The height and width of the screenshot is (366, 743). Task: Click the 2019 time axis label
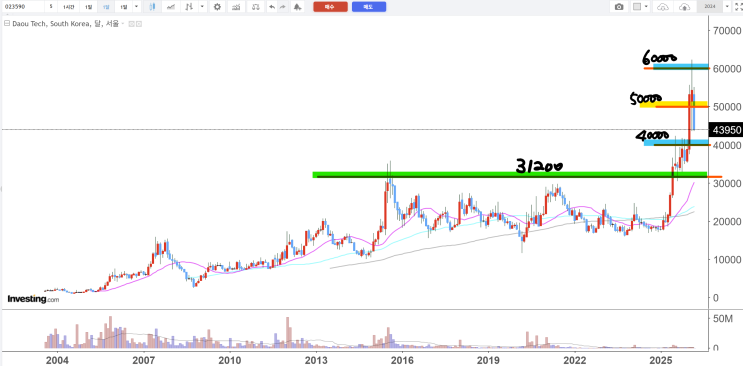[x=488, y=359]
